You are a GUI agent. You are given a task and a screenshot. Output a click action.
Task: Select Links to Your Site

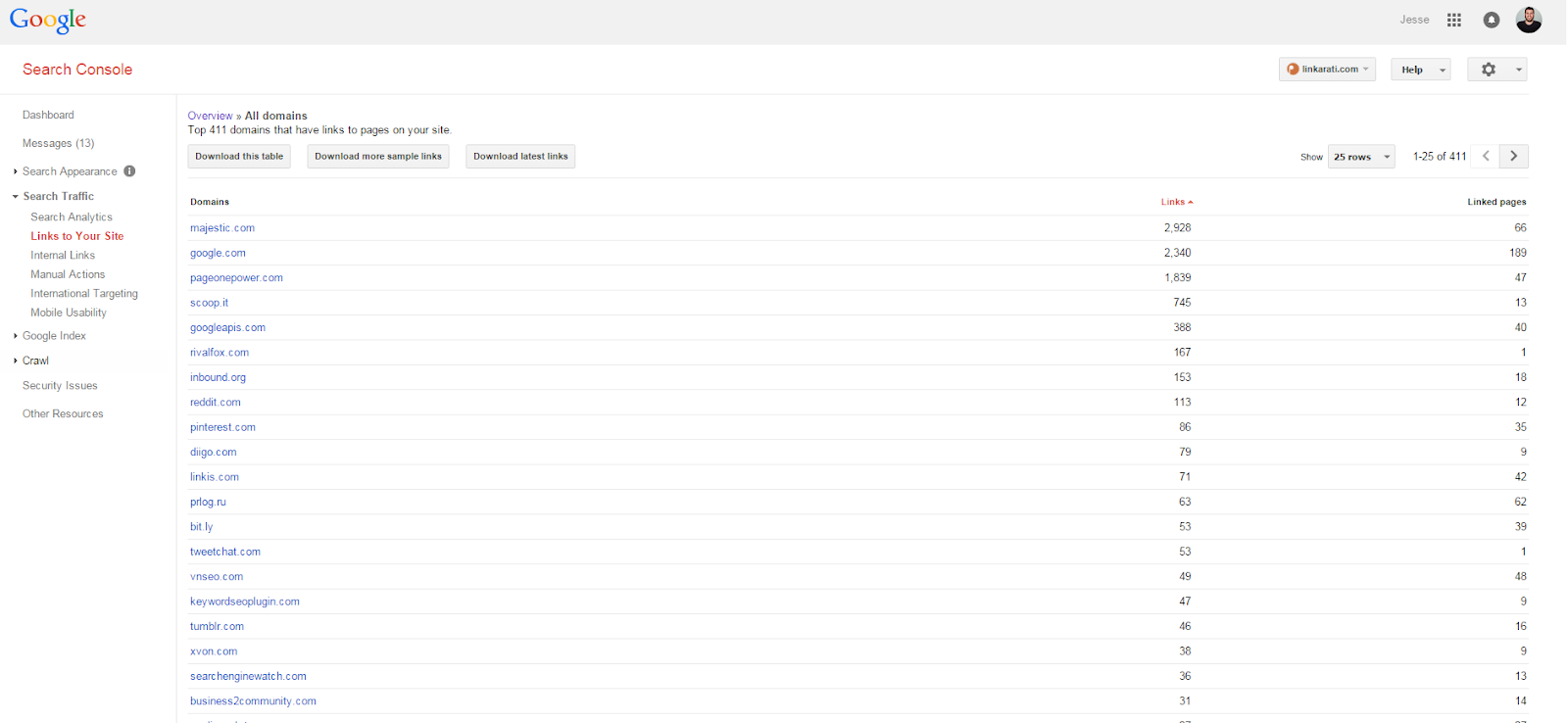pyautogui.click(x=77, y=236)
